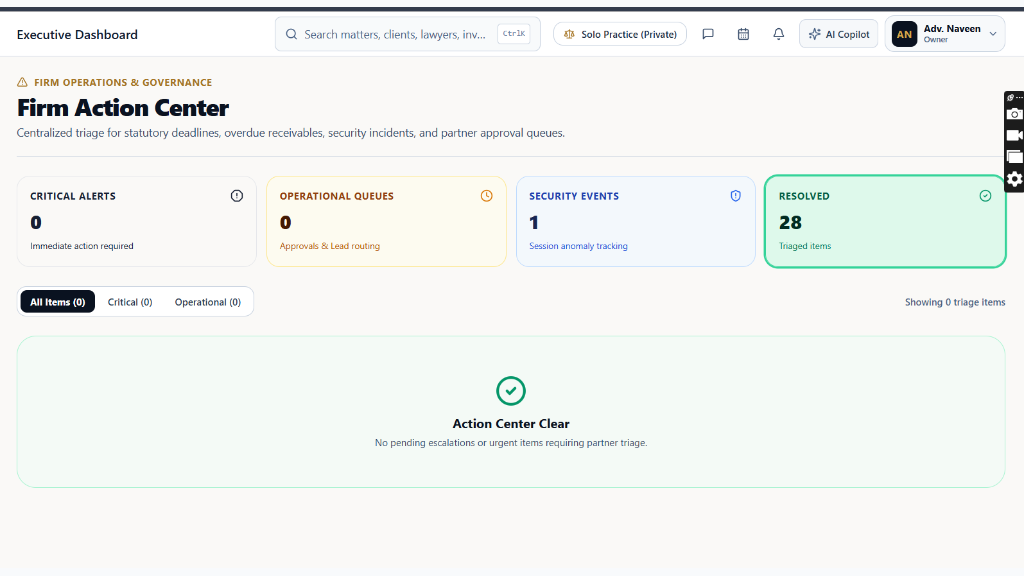Open the Solo Practice (Private) selector
This screenshot has height=576, width=1024.
click(620, 34)
